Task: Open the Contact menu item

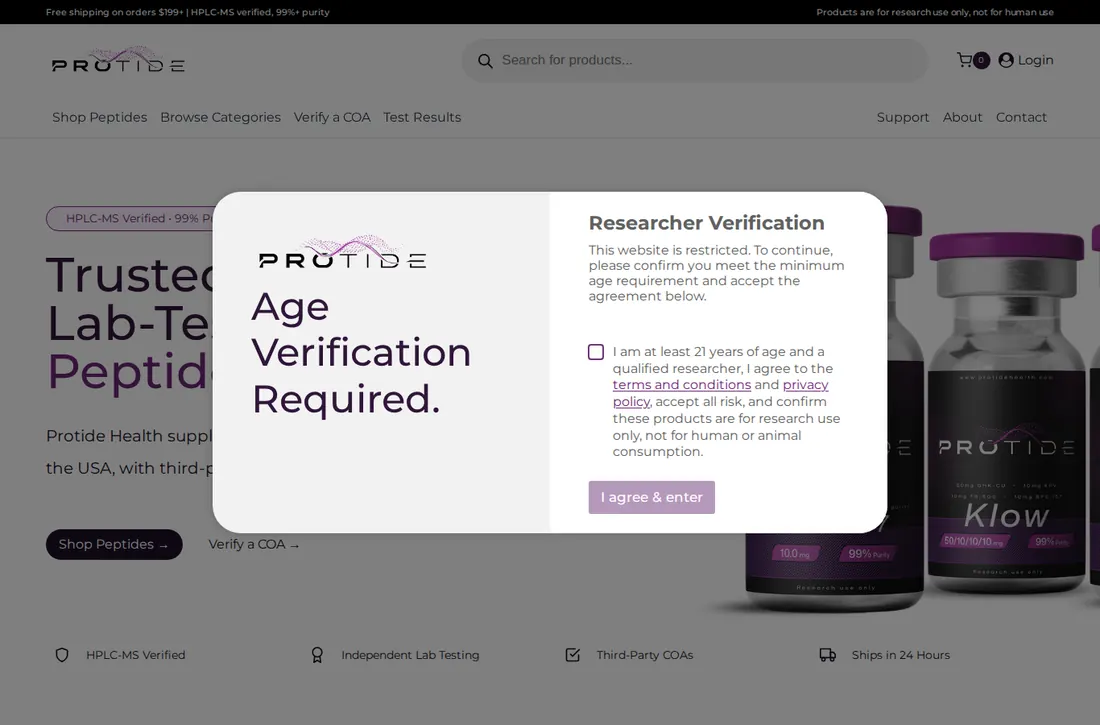Action: (x=1021, y=117)
